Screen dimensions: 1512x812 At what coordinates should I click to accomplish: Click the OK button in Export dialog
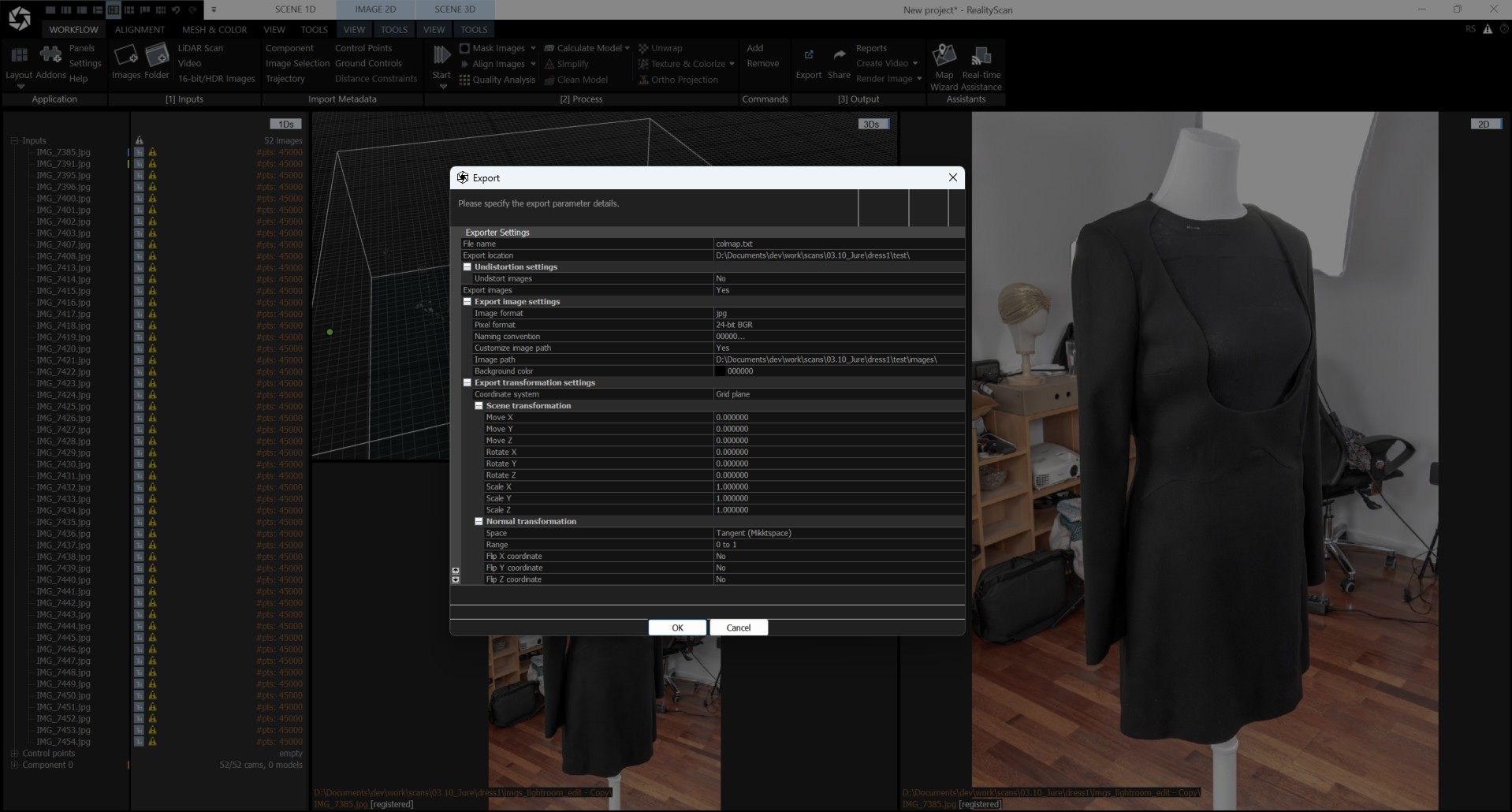coord(676,628)
